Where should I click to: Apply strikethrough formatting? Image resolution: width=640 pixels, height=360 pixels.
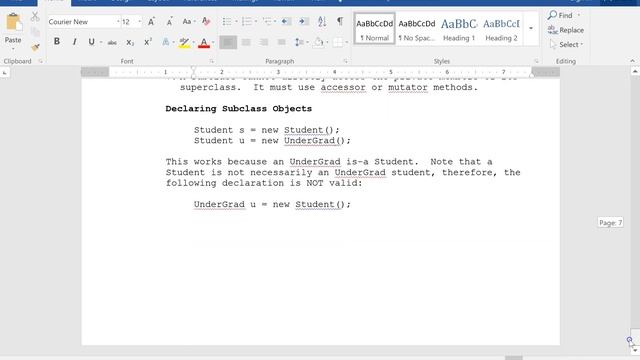112,42
